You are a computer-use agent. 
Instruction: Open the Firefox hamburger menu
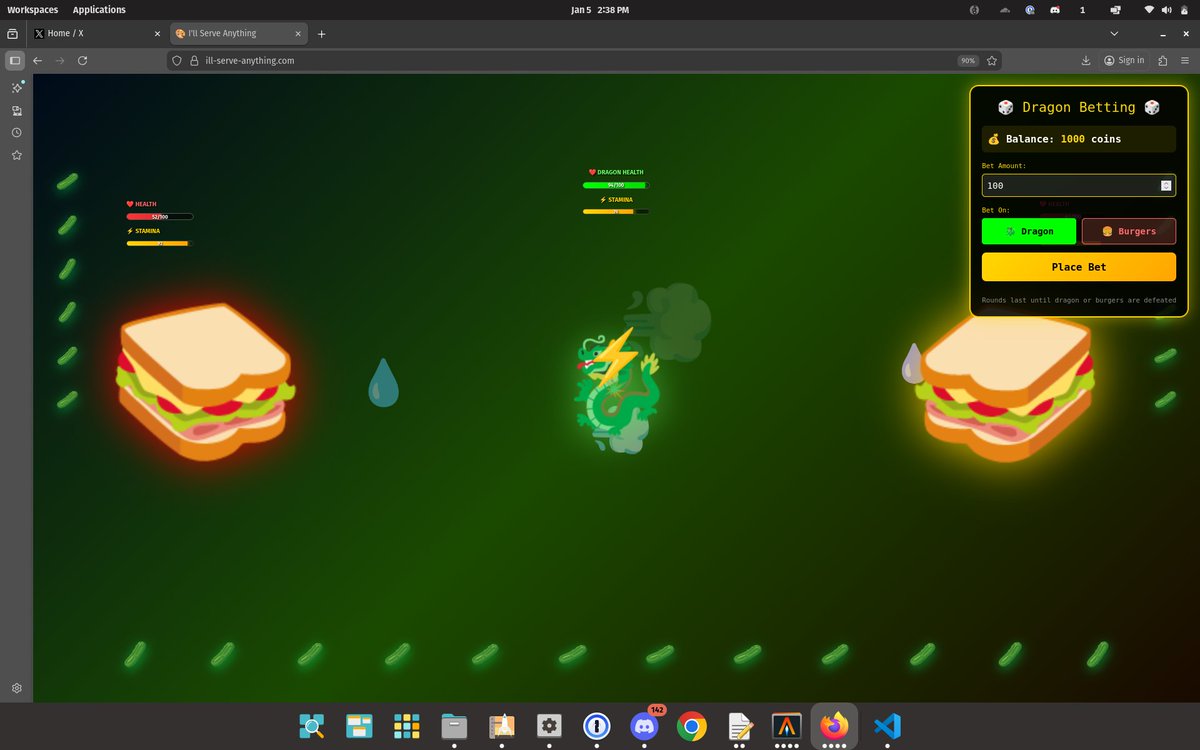1185,60
